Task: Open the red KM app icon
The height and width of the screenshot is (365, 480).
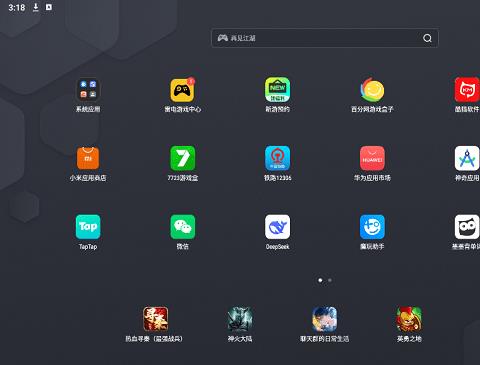Action: point(467,90)
